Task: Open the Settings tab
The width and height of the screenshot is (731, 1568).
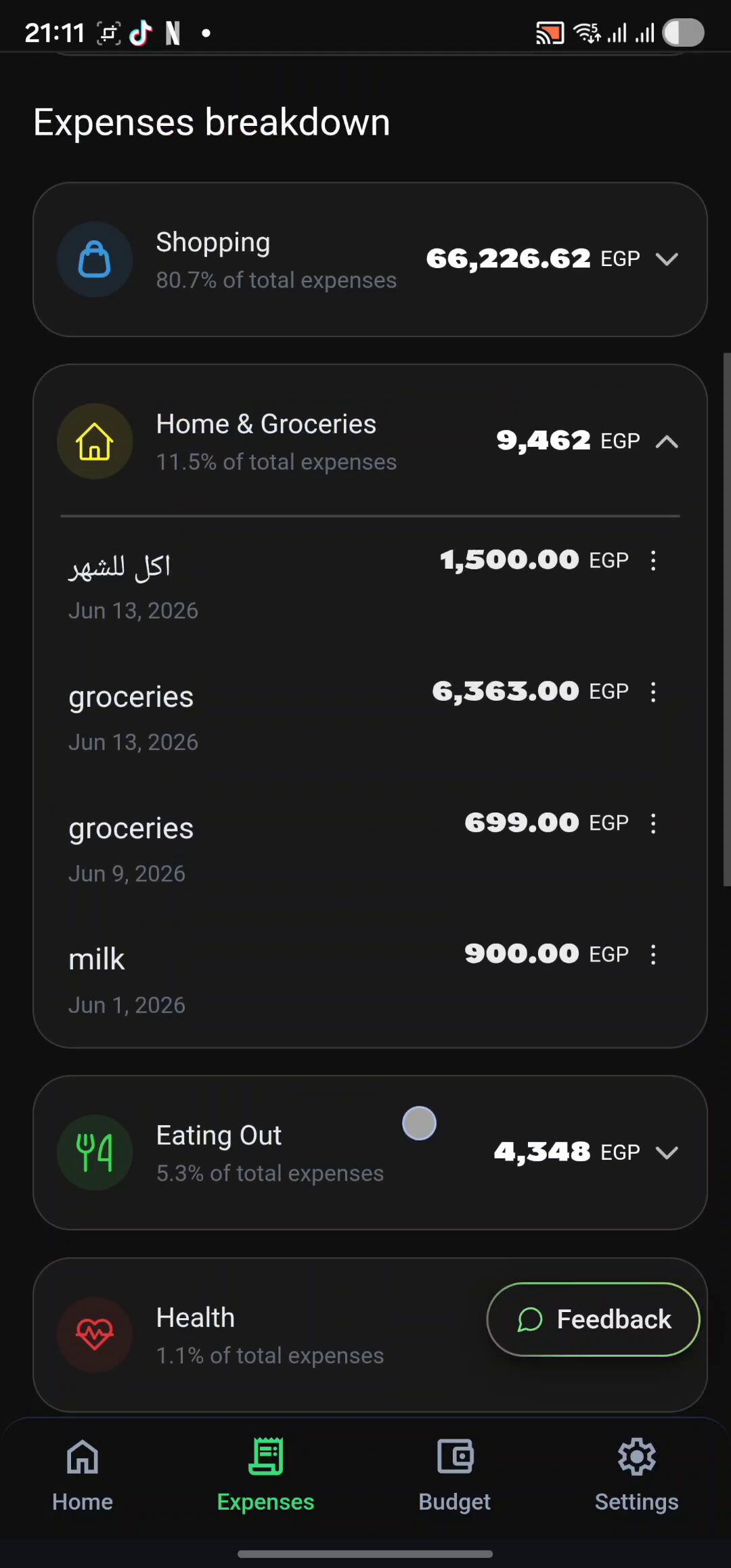Action: click(636, 1476)
